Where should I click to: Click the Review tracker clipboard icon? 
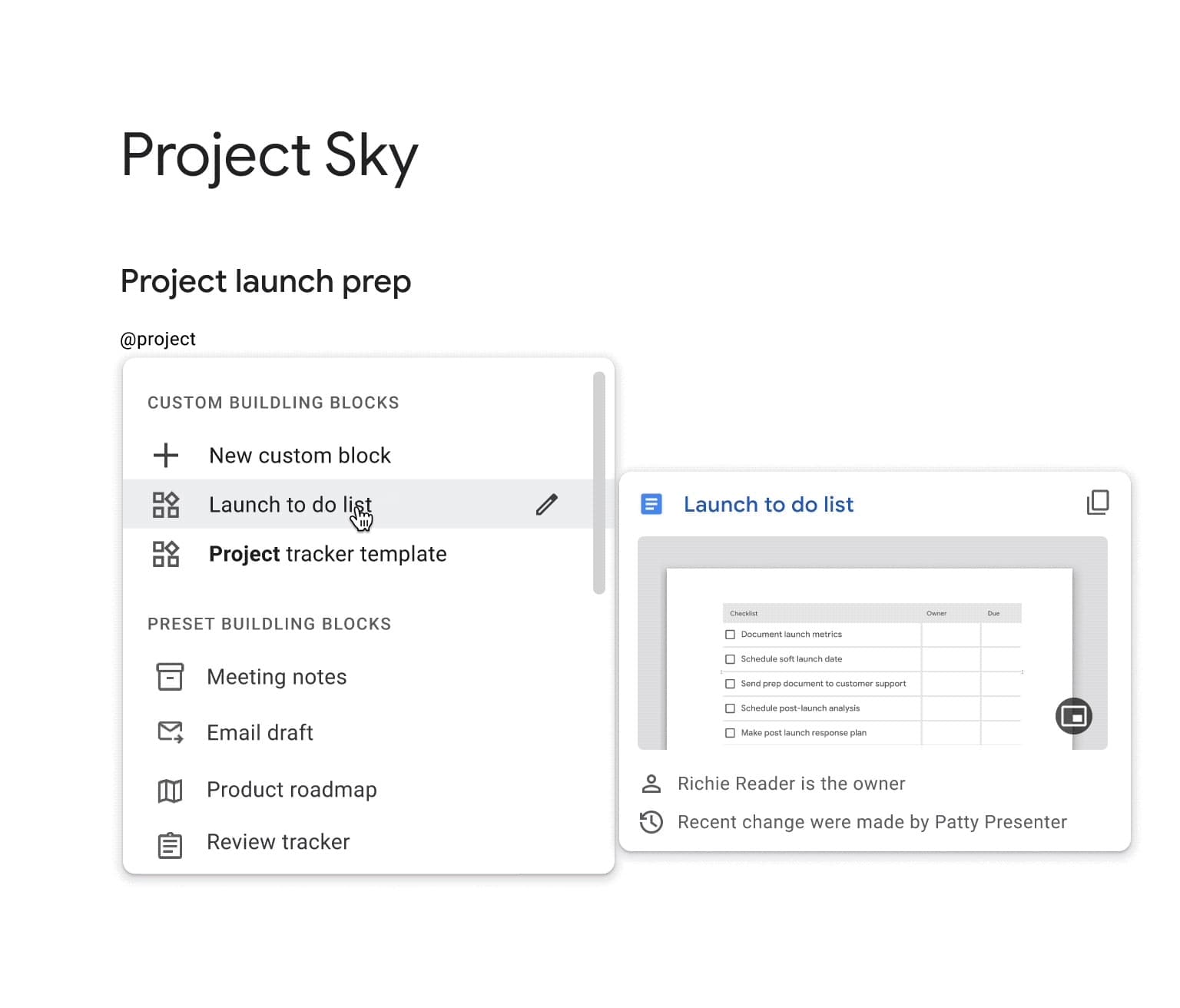(170, 844)
